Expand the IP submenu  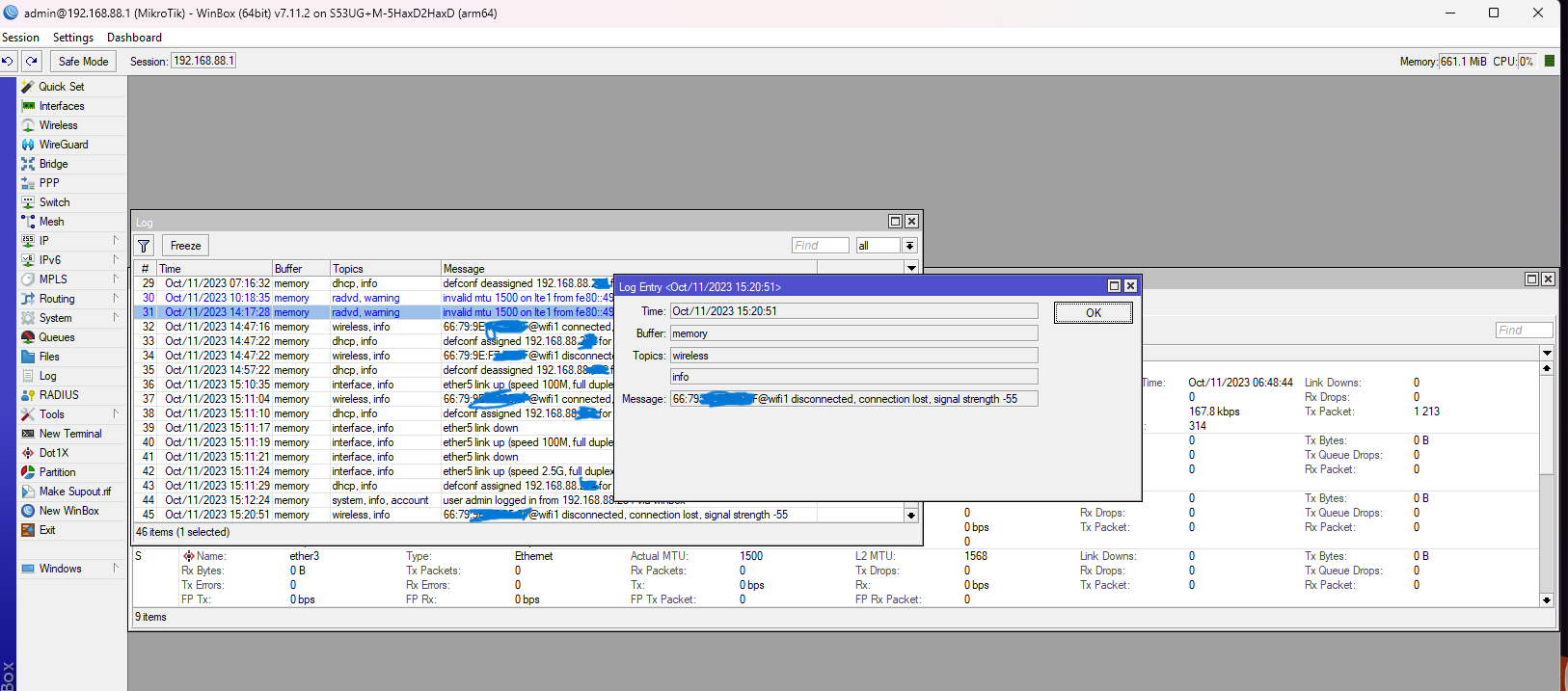pos(116,240)
